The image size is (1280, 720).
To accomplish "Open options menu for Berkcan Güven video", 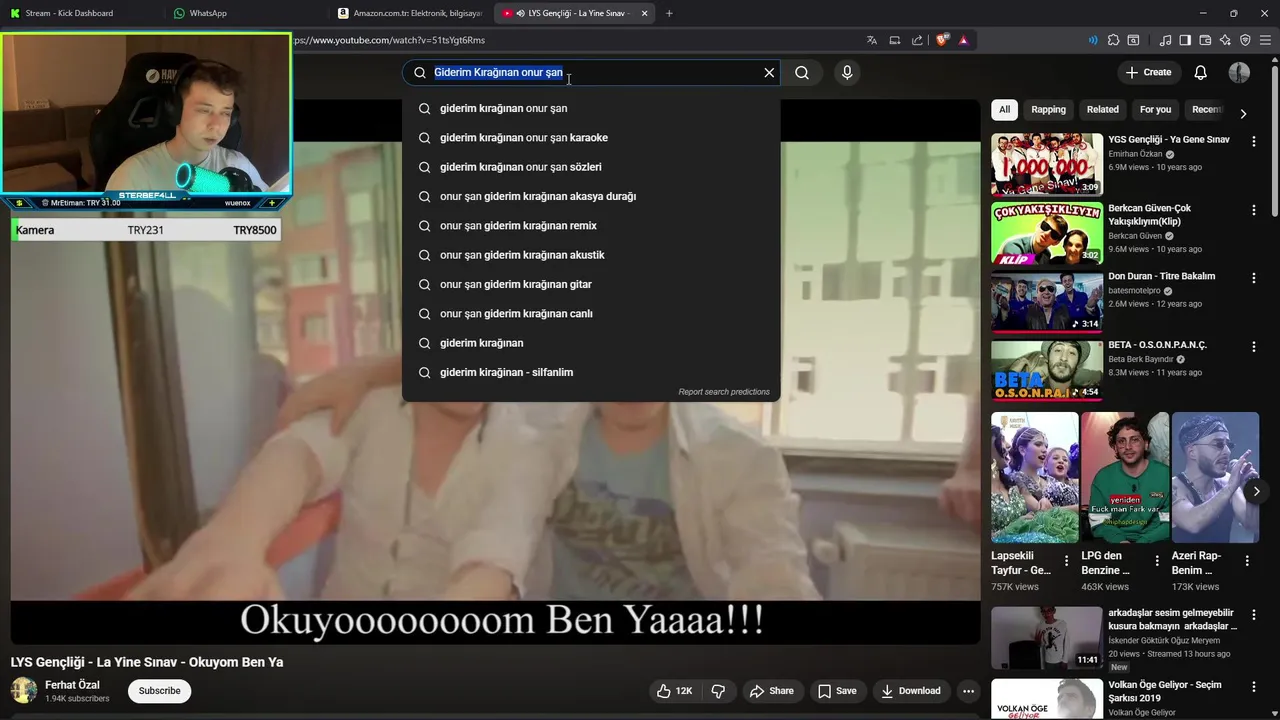I will [1253, 210].
